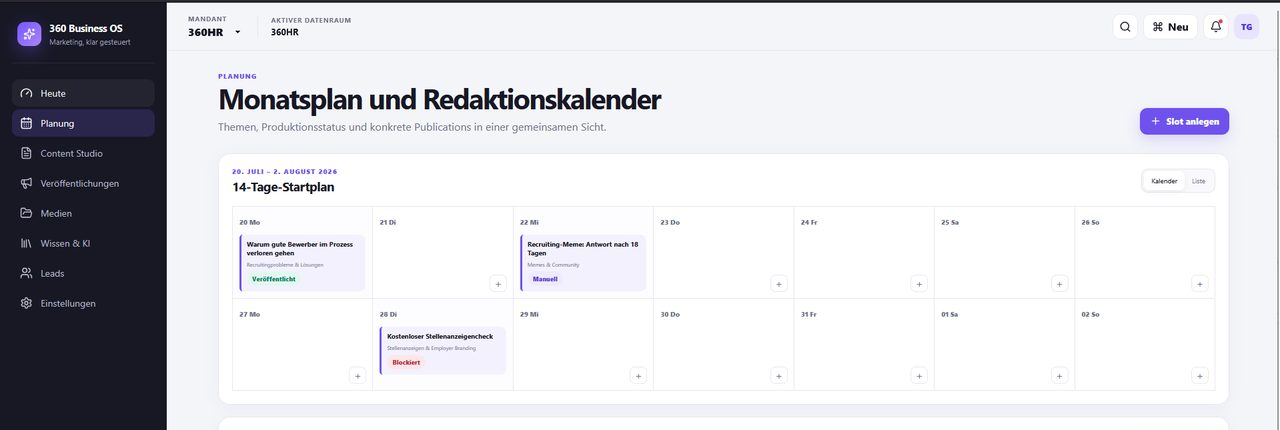
Task: Add a slot on 27 Mo
Action: tap(357, 375)
